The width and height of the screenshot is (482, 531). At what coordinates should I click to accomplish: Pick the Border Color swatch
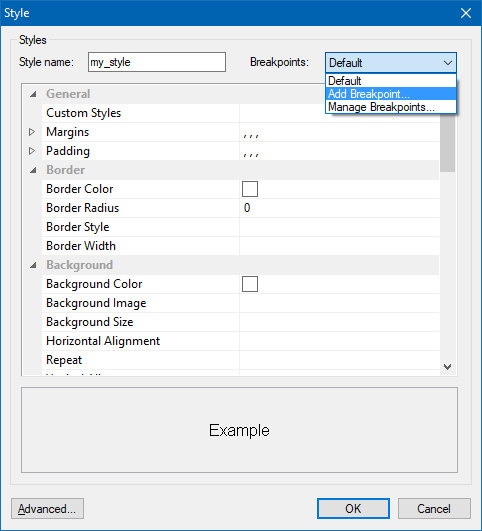point(250,189)
